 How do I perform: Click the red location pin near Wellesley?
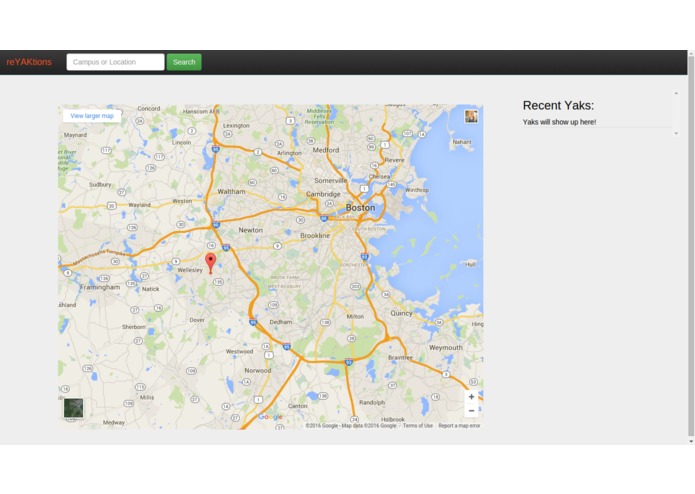pos(211,263)
